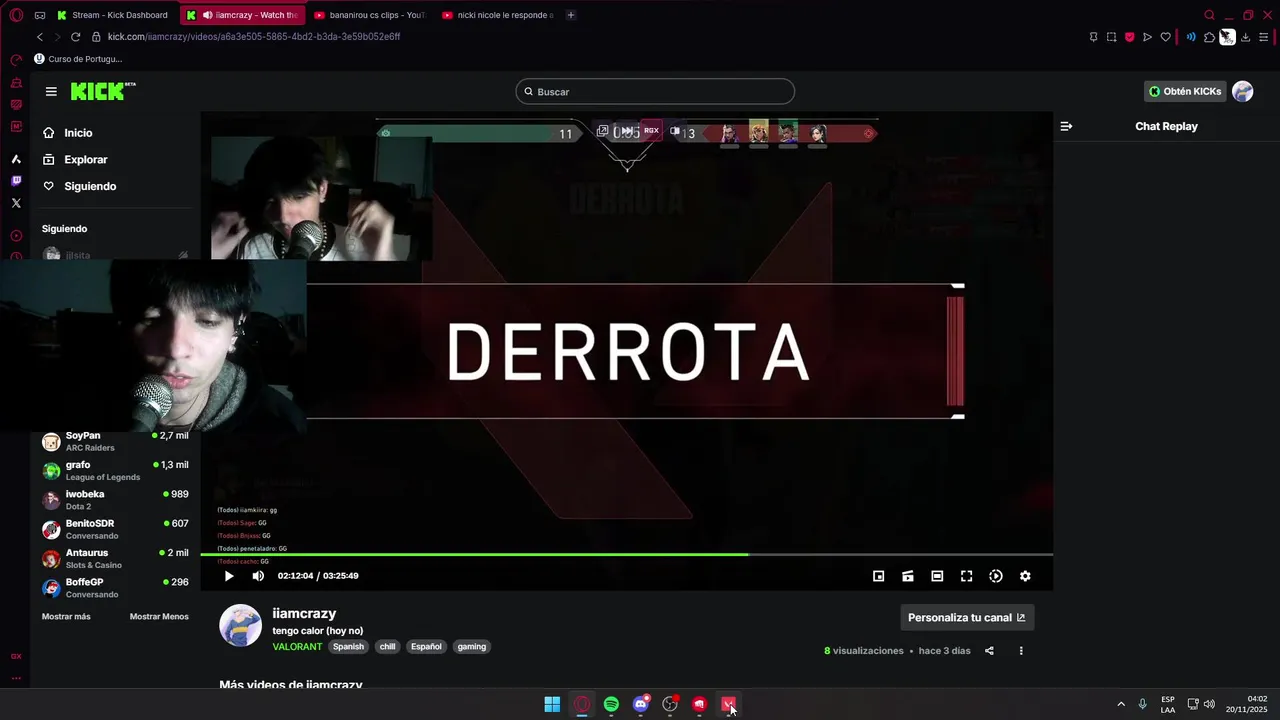Open the Opera workspaces icon

[x=40, y=15]
